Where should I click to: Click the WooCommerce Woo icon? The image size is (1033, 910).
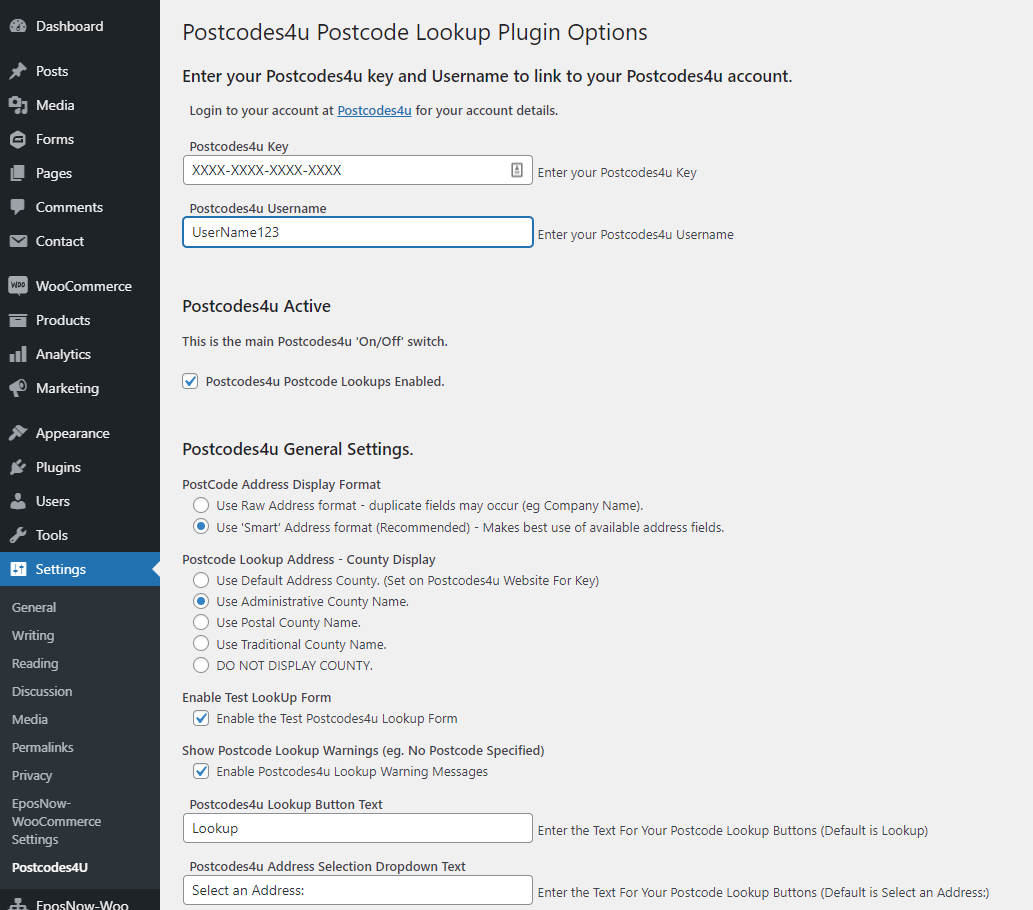(x=18, y=286)
